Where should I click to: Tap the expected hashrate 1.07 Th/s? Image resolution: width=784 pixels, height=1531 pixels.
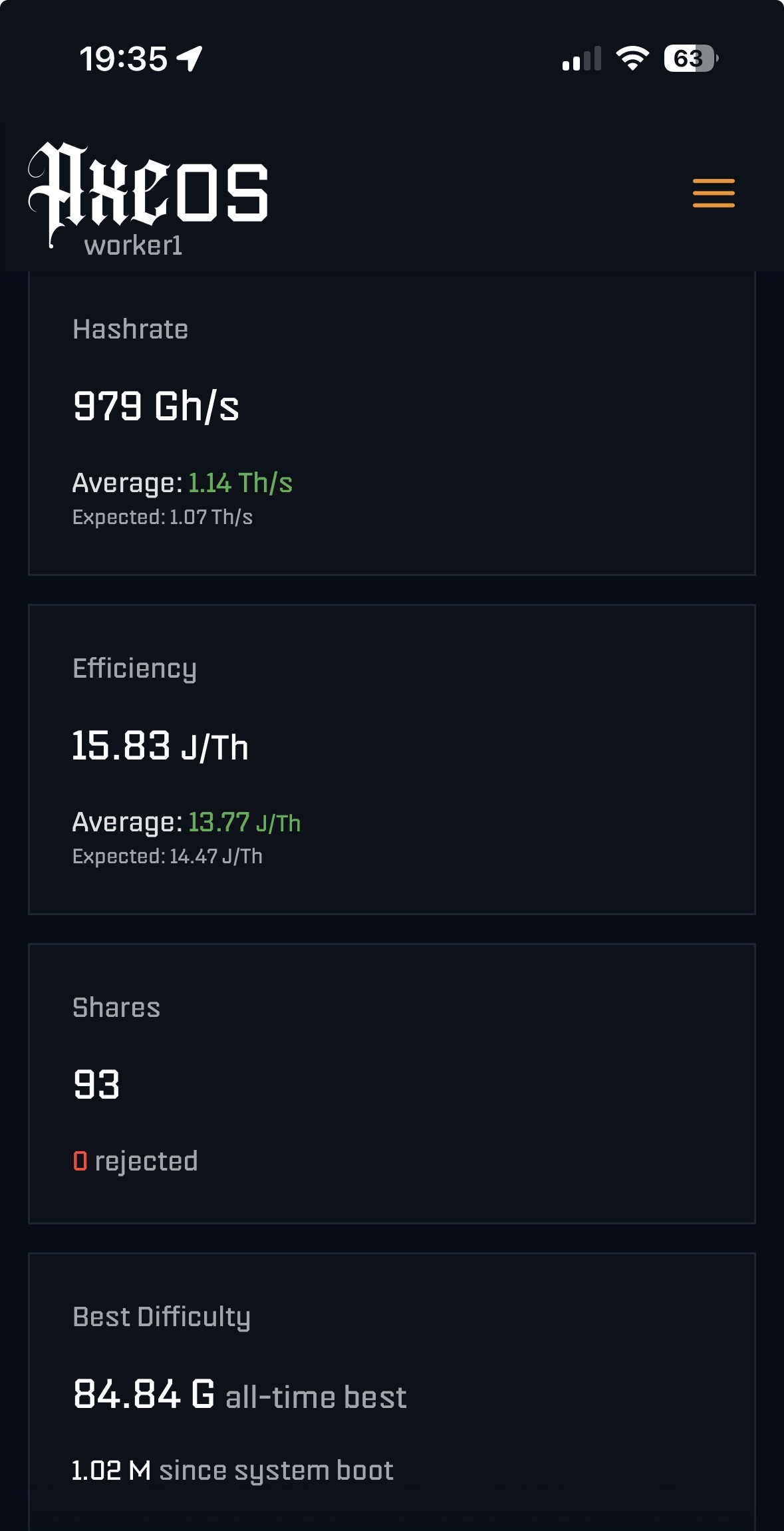211,517
